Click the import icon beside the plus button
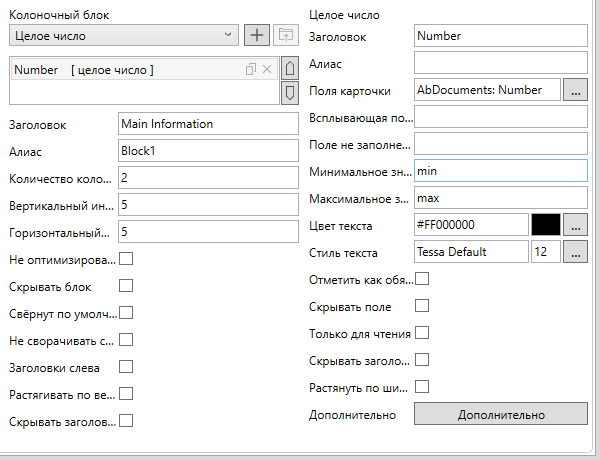This screenshot has width=600, height=460. 287,36
